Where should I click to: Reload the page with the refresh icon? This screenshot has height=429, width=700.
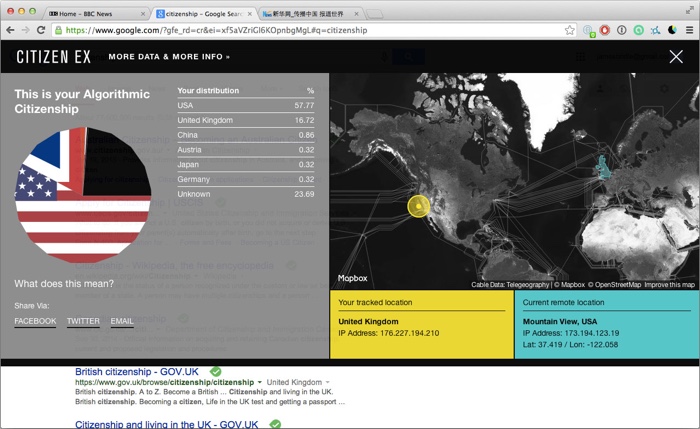pos(41,30)
